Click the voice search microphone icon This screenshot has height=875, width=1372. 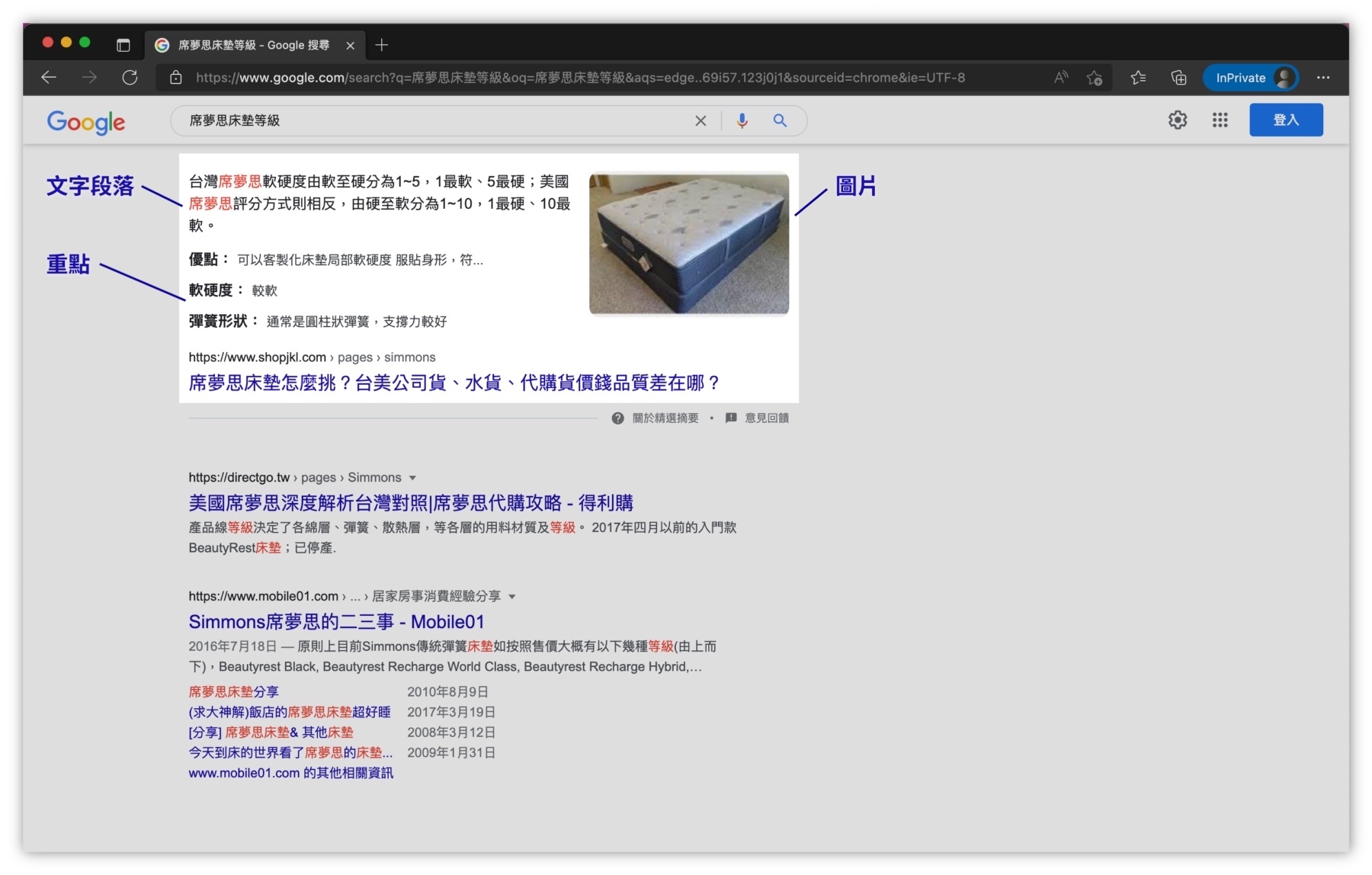tap(742, 120)
